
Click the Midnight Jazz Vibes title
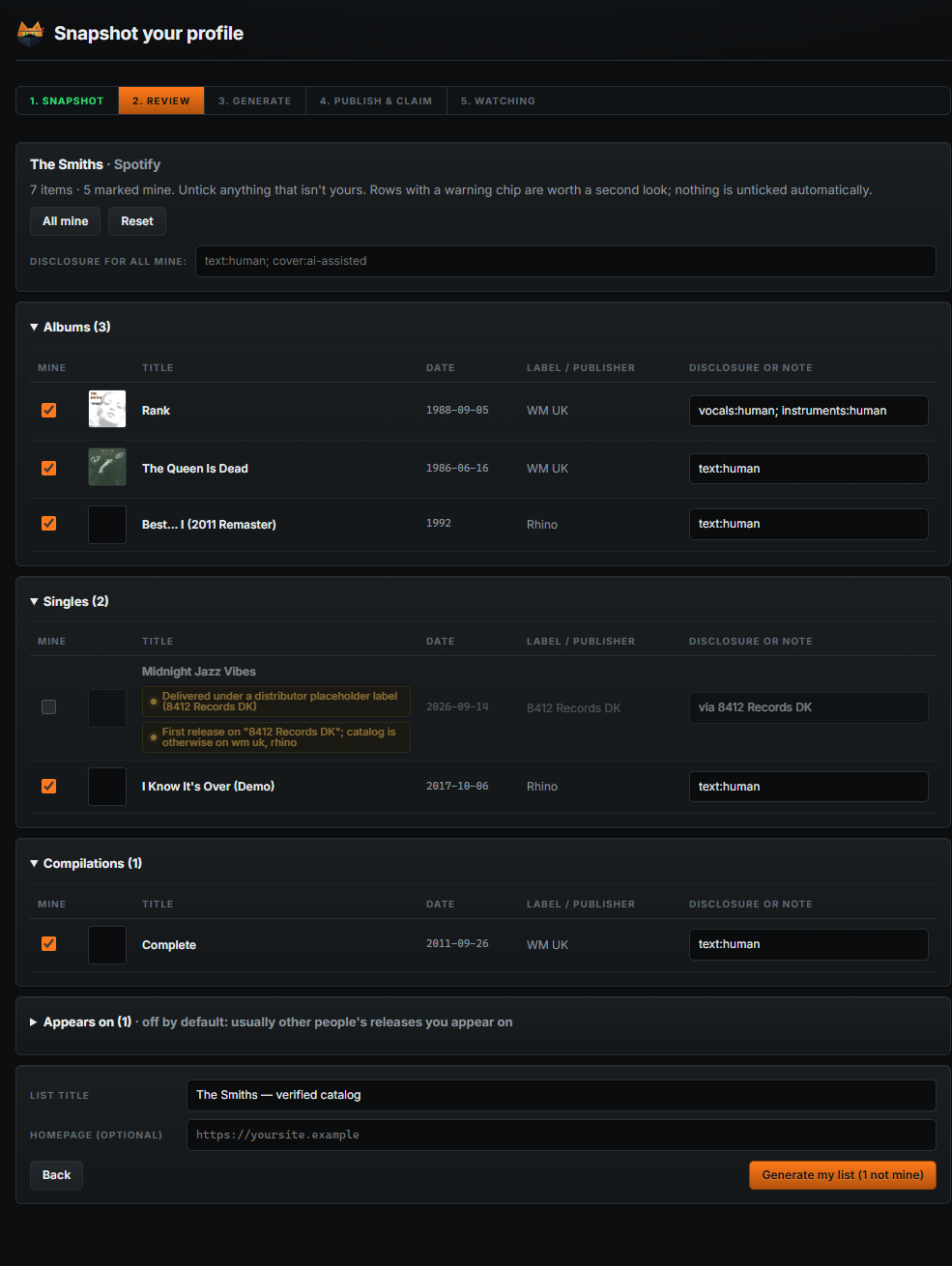point(199,672)
